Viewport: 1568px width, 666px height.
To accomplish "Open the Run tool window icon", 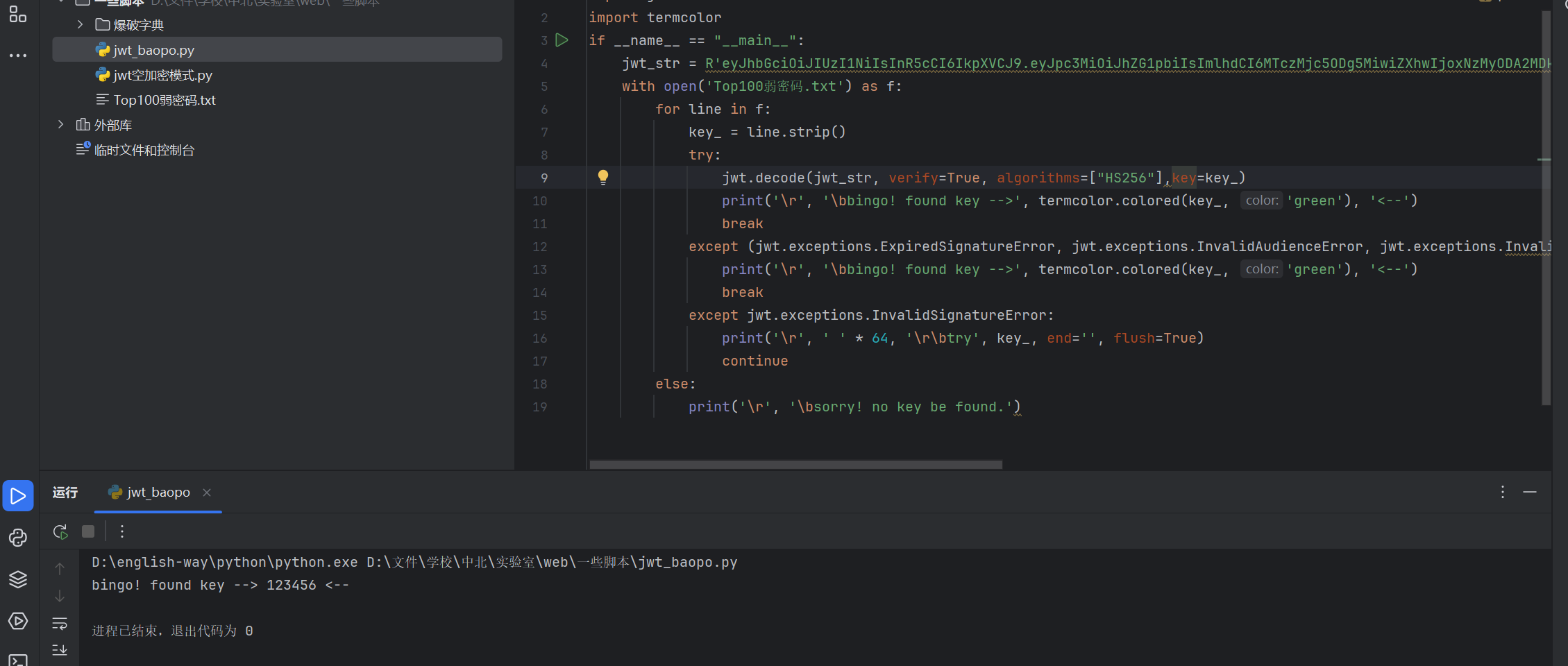I will 18,495.
